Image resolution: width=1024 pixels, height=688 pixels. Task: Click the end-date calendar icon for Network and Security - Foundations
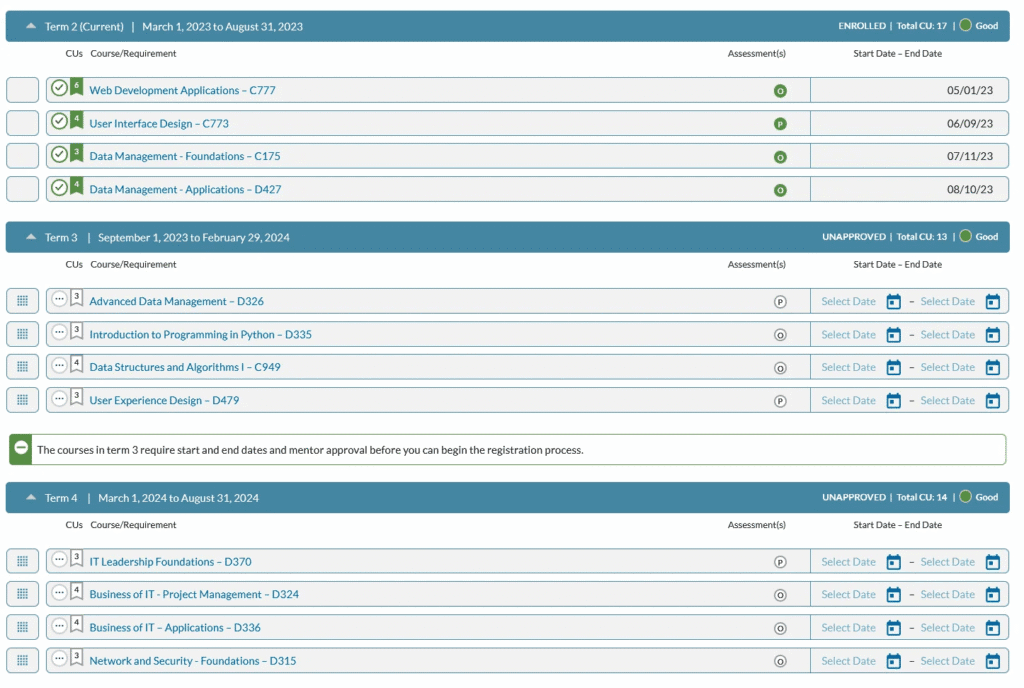point(993,660)
